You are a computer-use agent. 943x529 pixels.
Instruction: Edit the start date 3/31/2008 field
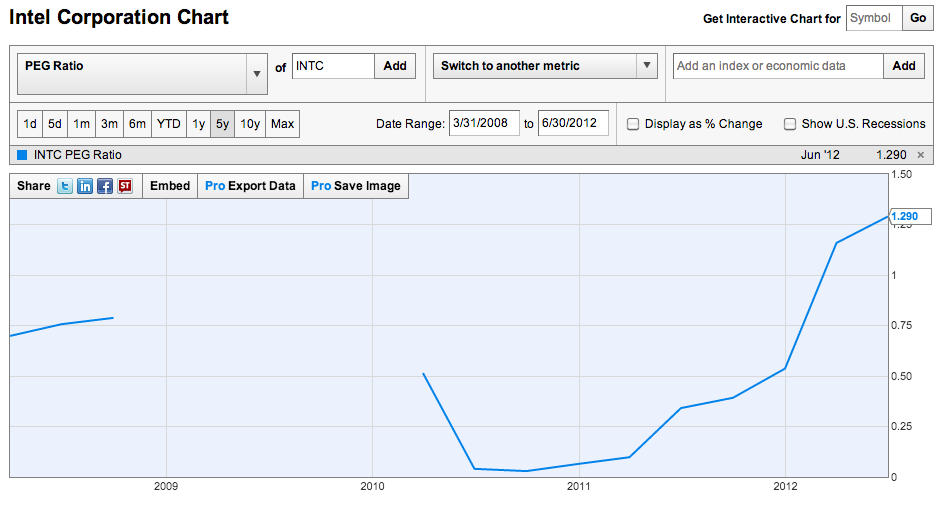coord(484,123)
